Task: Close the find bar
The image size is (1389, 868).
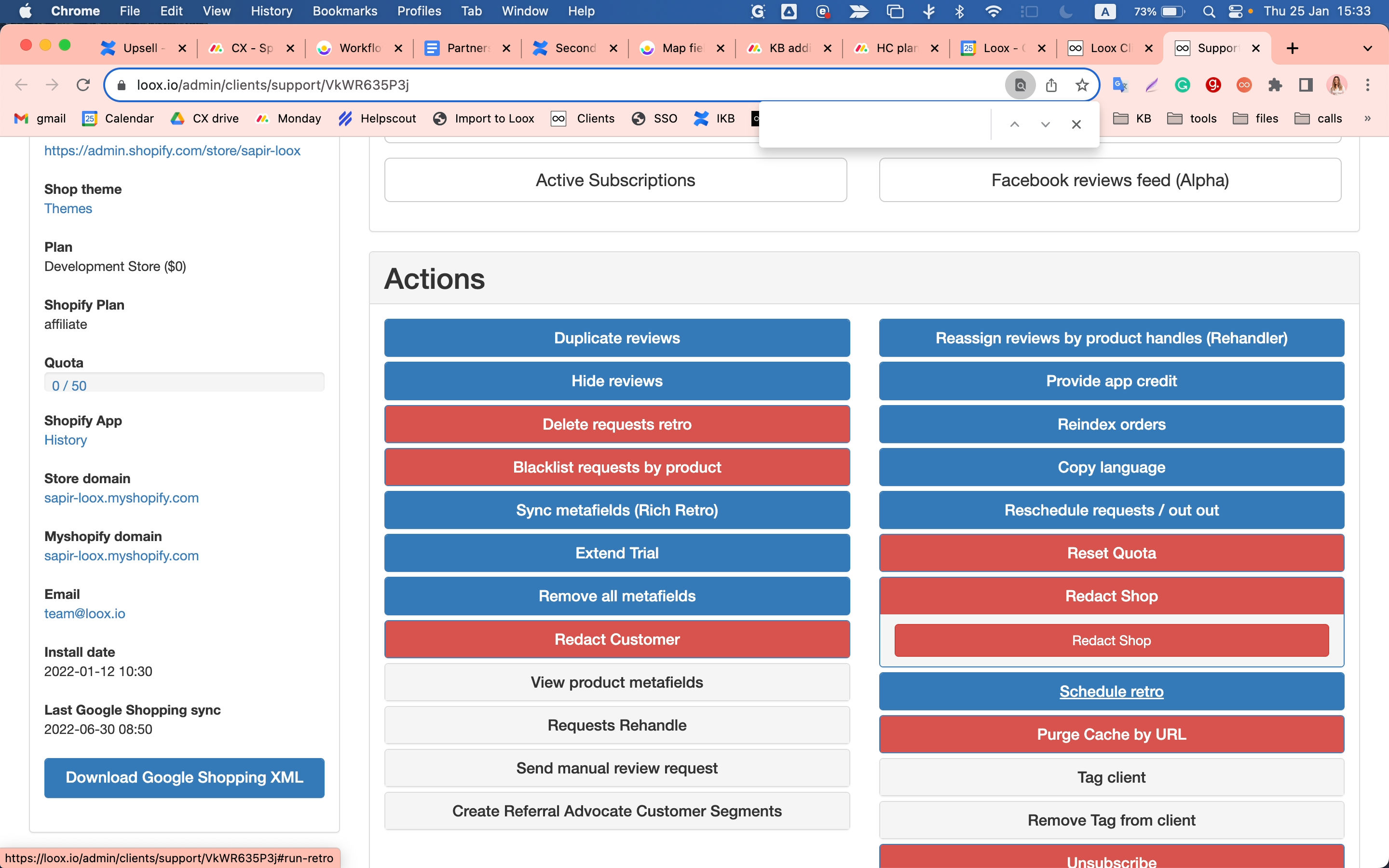Action: [x=1076, y=124]
